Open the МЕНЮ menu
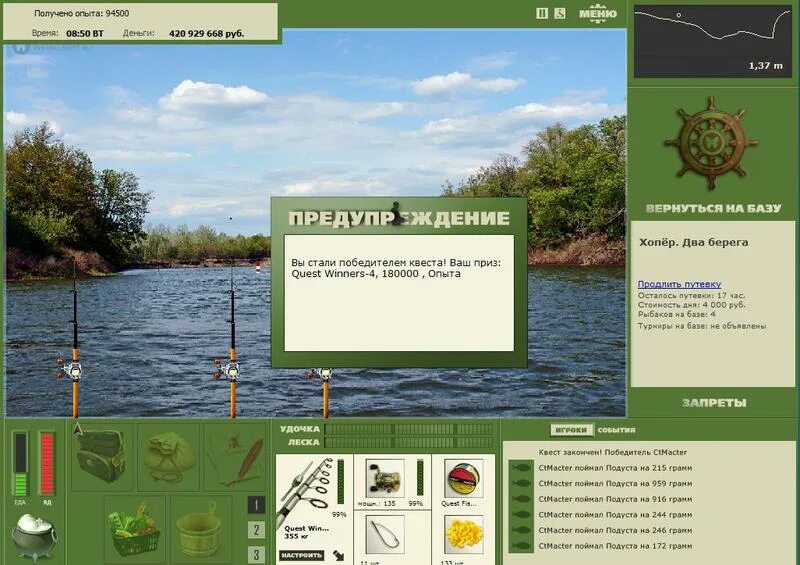 tap(598, 13)
